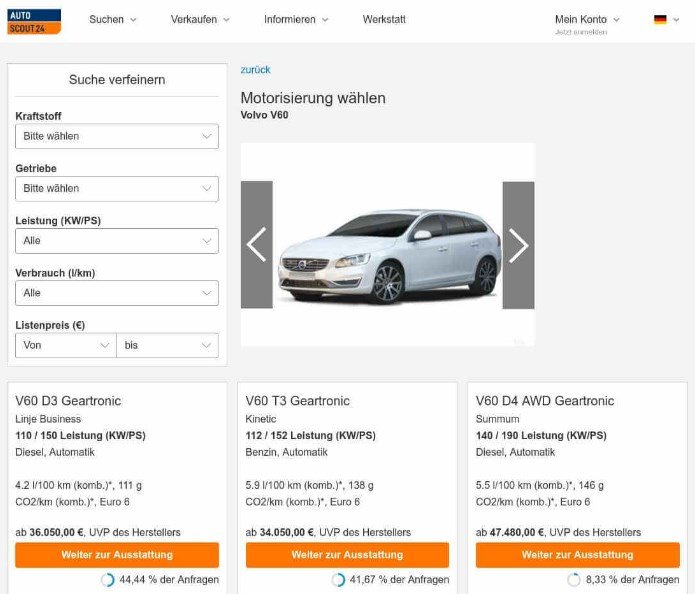Open the Verbrauch (l/km) dropdown

pyautogui.click(x=117, y=293)
